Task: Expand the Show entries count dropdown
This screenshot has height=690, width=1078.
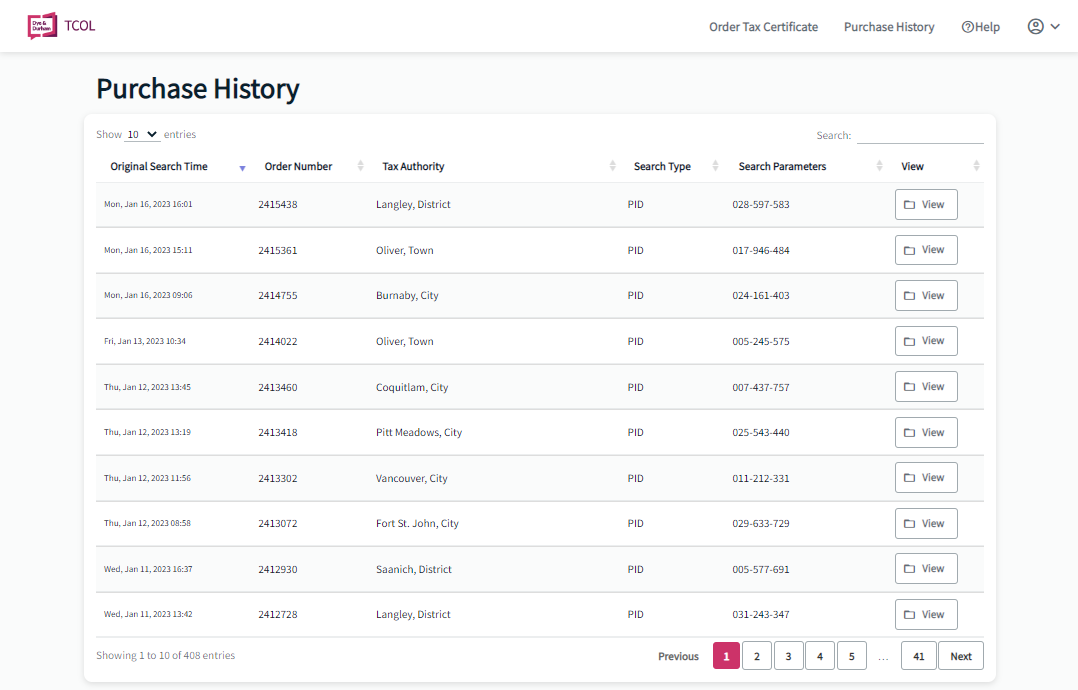Action: click(x=142, y=135)
